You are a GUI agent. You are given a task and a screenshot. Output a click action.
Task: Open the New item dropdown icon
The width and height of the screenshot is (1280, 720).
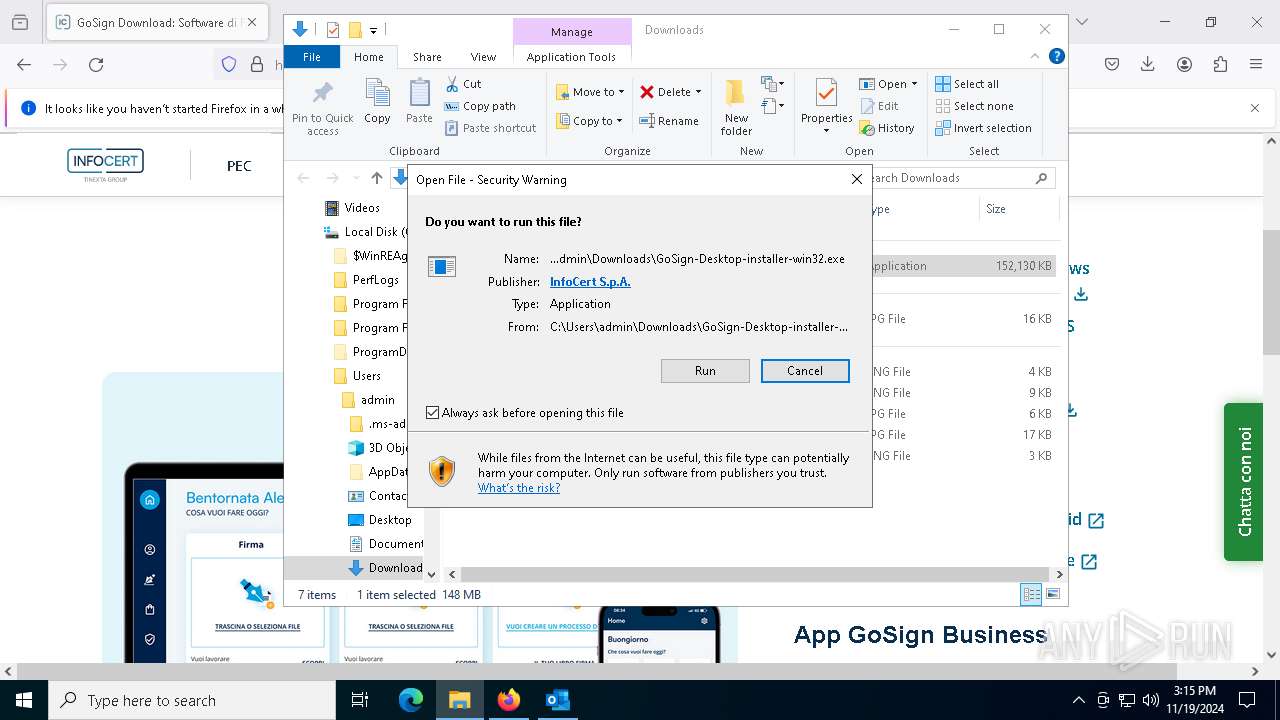(x=772, y=84)
